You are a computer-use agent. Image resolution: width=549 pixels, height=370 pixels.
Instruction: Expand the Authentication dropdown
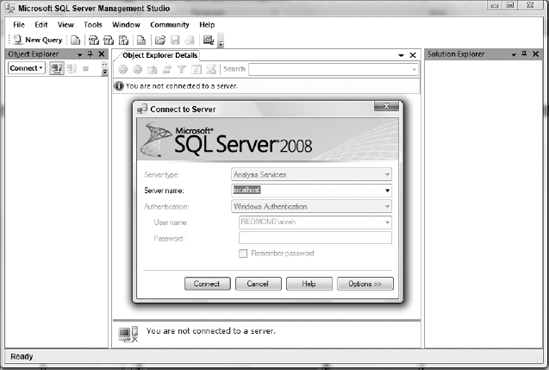pyautogui.click(x=387, y=207)
